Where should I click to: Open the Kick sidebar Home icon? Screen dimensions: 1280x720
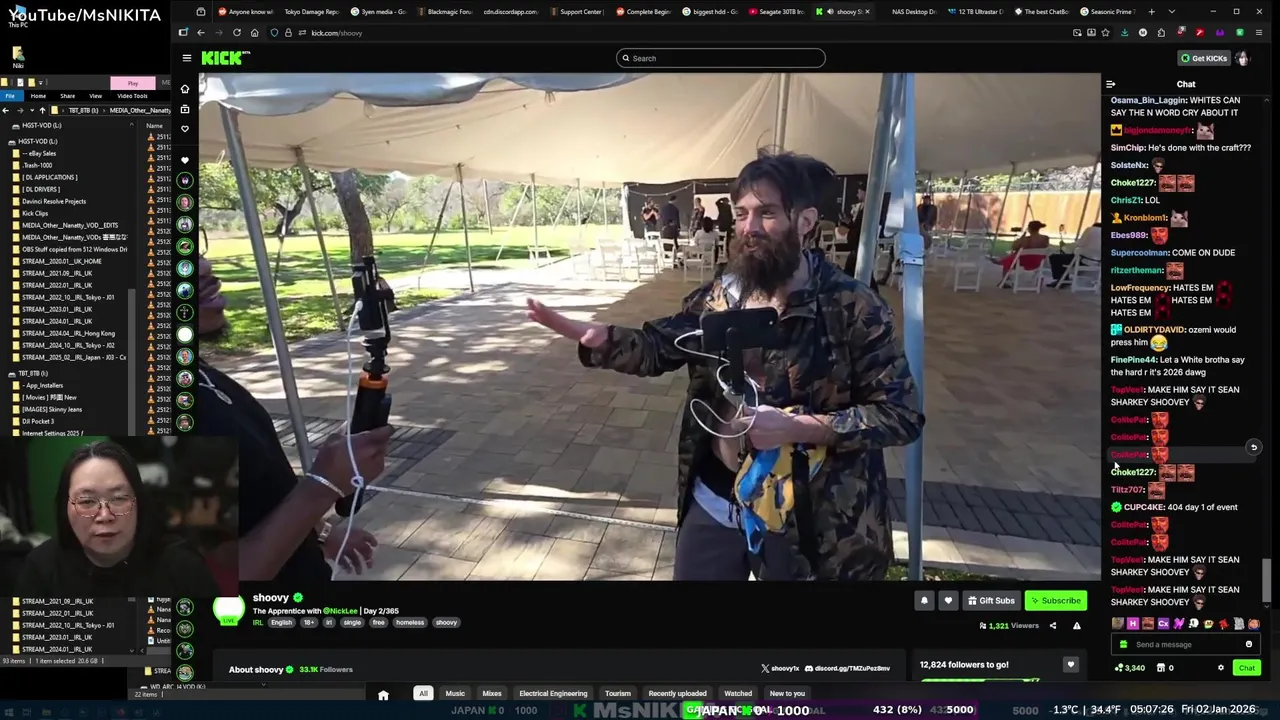point(184,89)
